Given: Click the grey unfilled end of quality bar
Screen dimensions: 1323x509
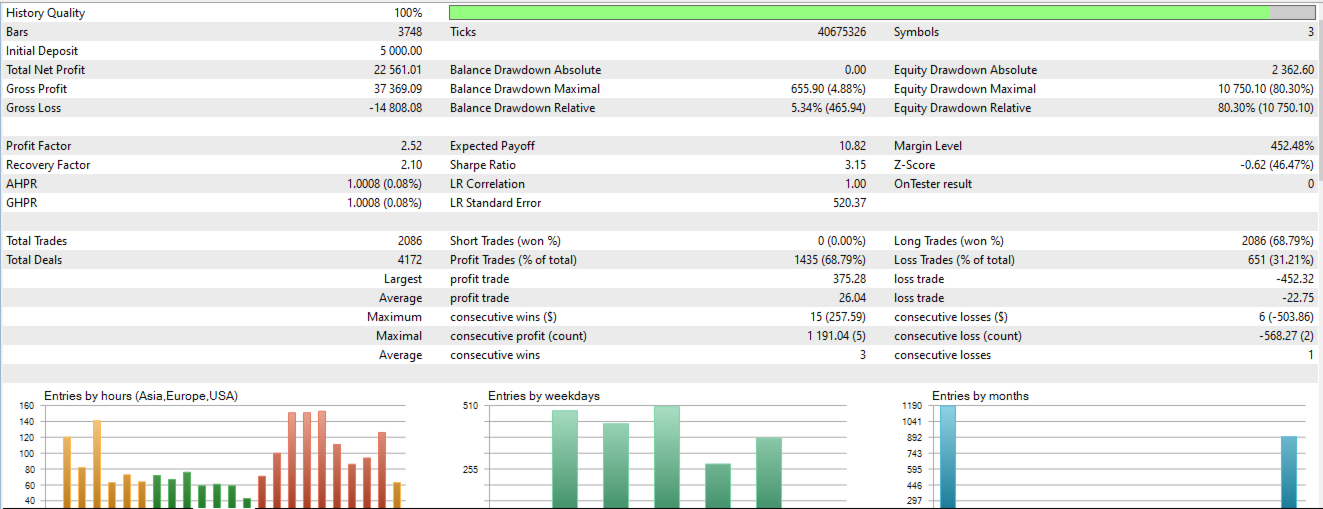Looking at the screenshot, I should tap(1292, 13).
